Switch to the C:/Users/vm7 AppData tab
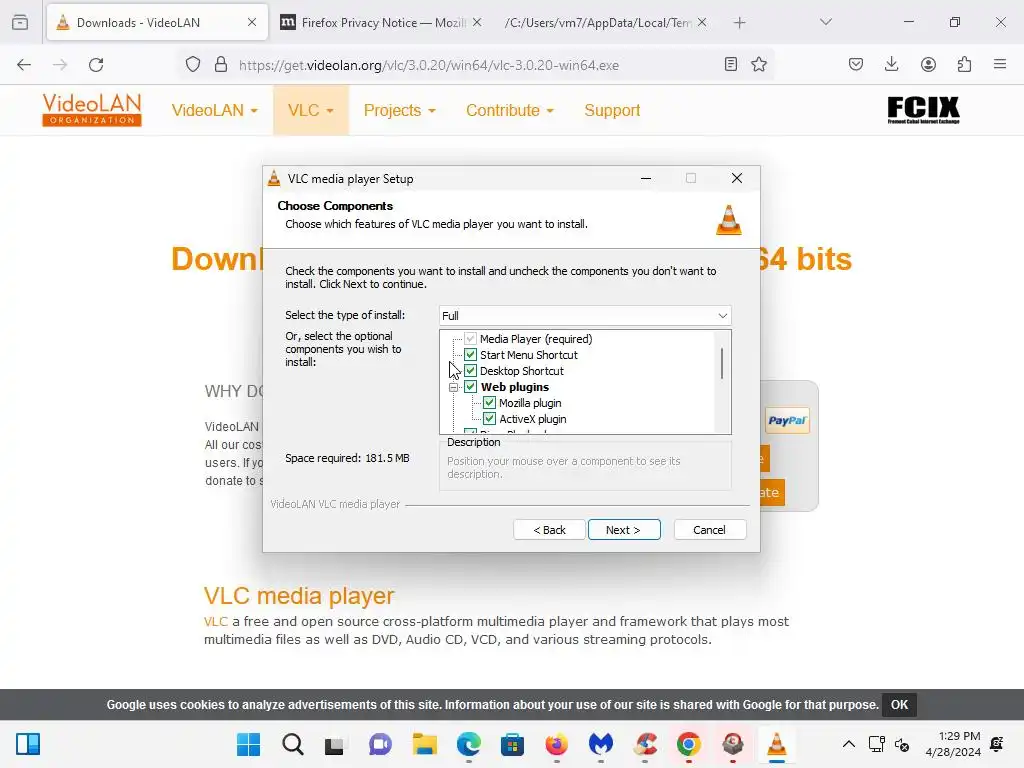The image size is (1024, 768). (x=597, y=22)
